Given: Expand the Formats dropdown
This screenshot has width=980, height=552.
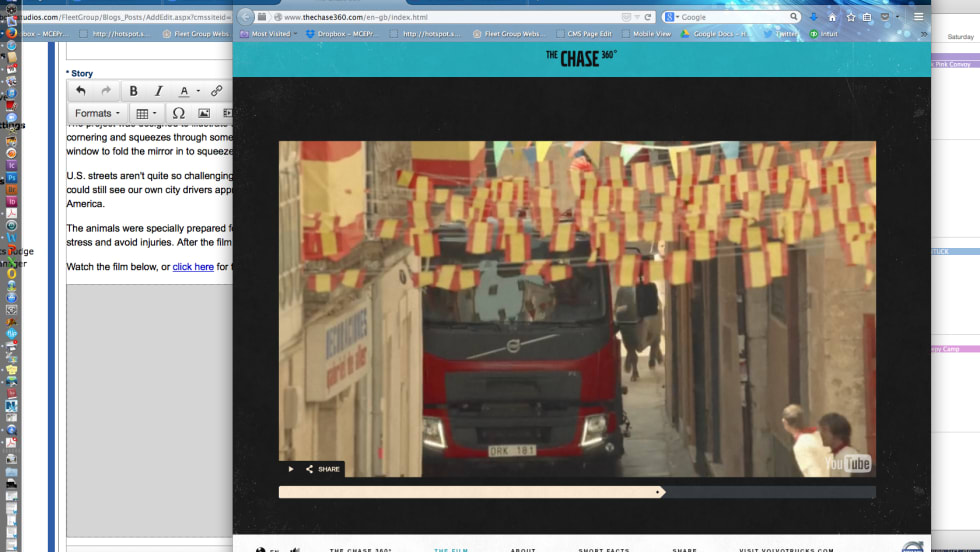Looking at the screenshot, I should [x=98, y=113].
